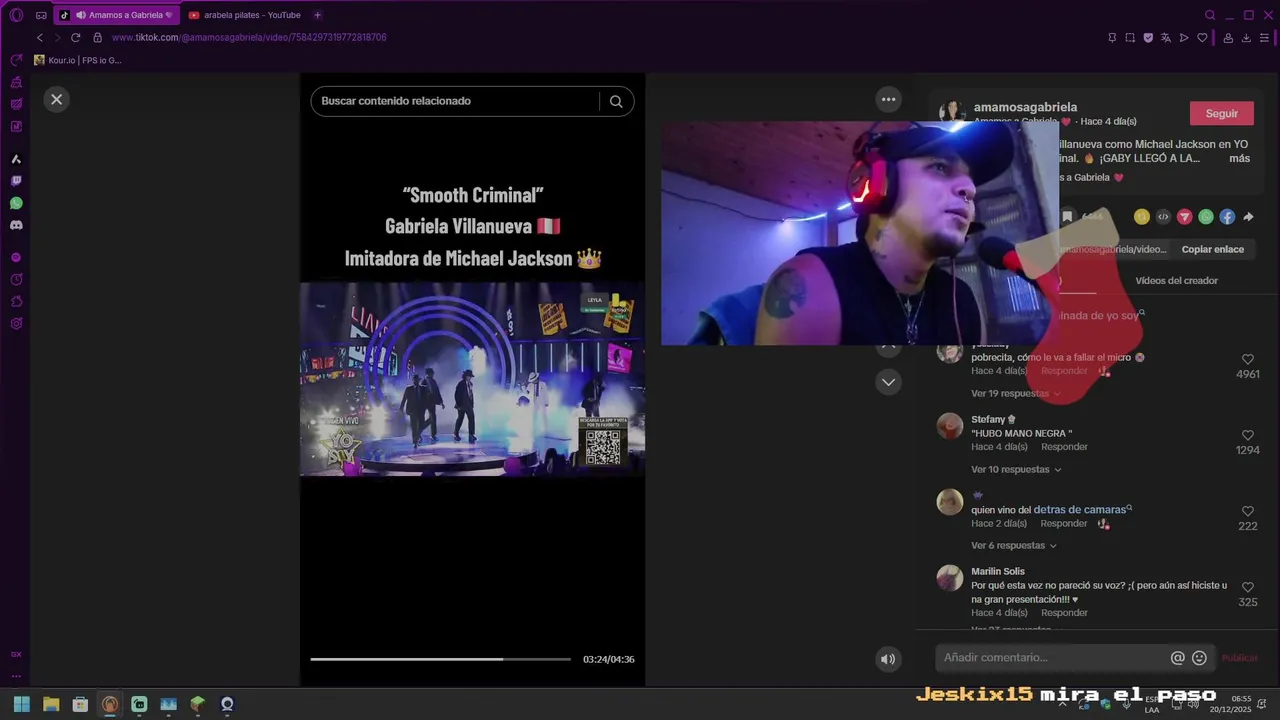Take a snapshot with the capture icon
Viewport: 1280px width, 720px height.
click(x=1130, y=38)
